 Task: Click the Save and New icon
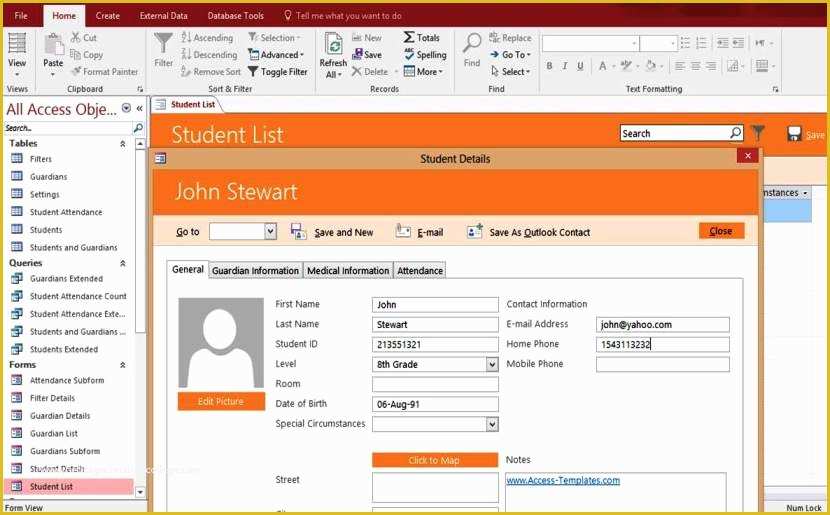(x=299, y=231)
